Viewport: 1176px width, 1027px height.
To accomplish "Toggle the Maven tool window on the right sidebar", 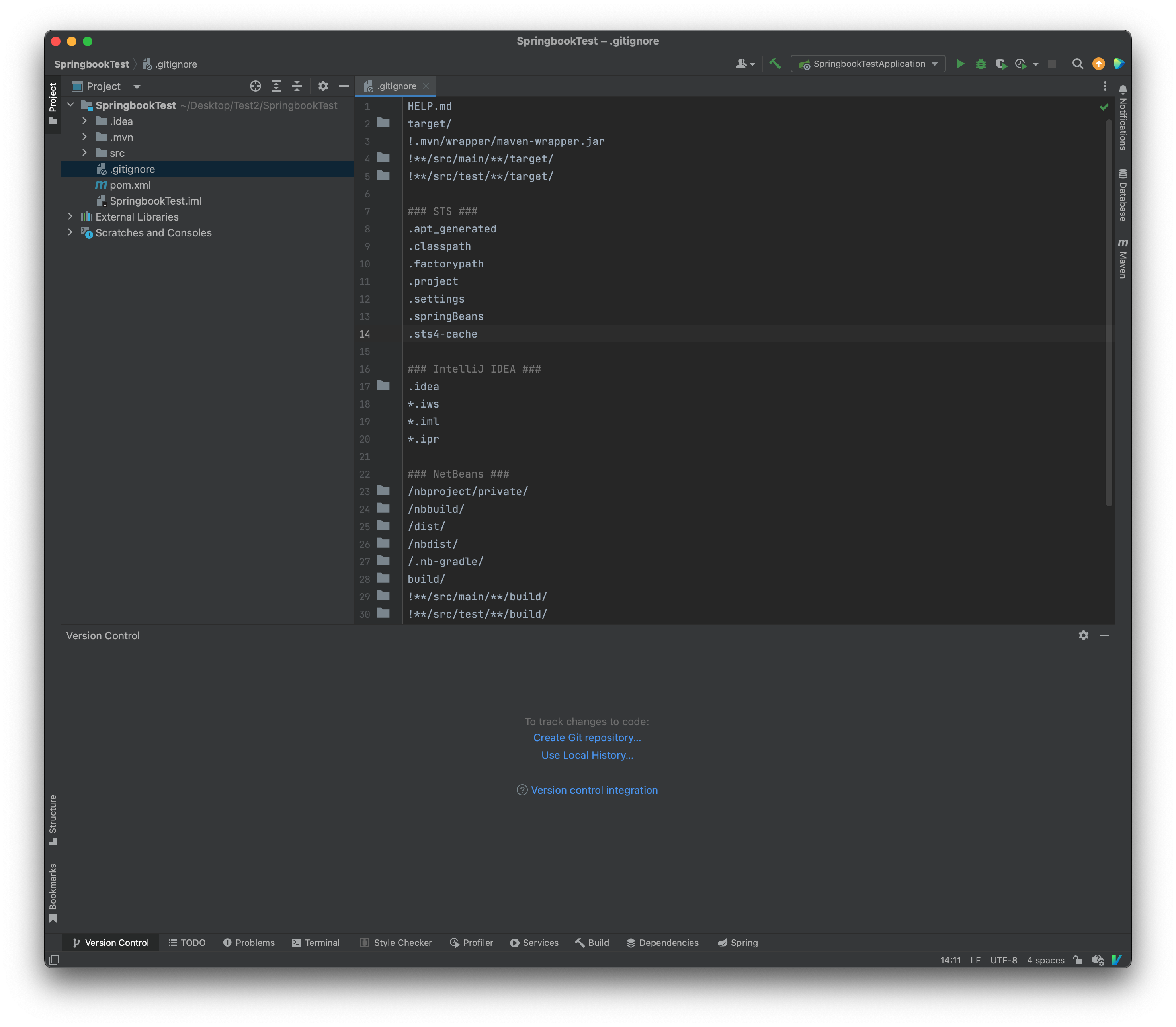I will [x=1123, y=258].
